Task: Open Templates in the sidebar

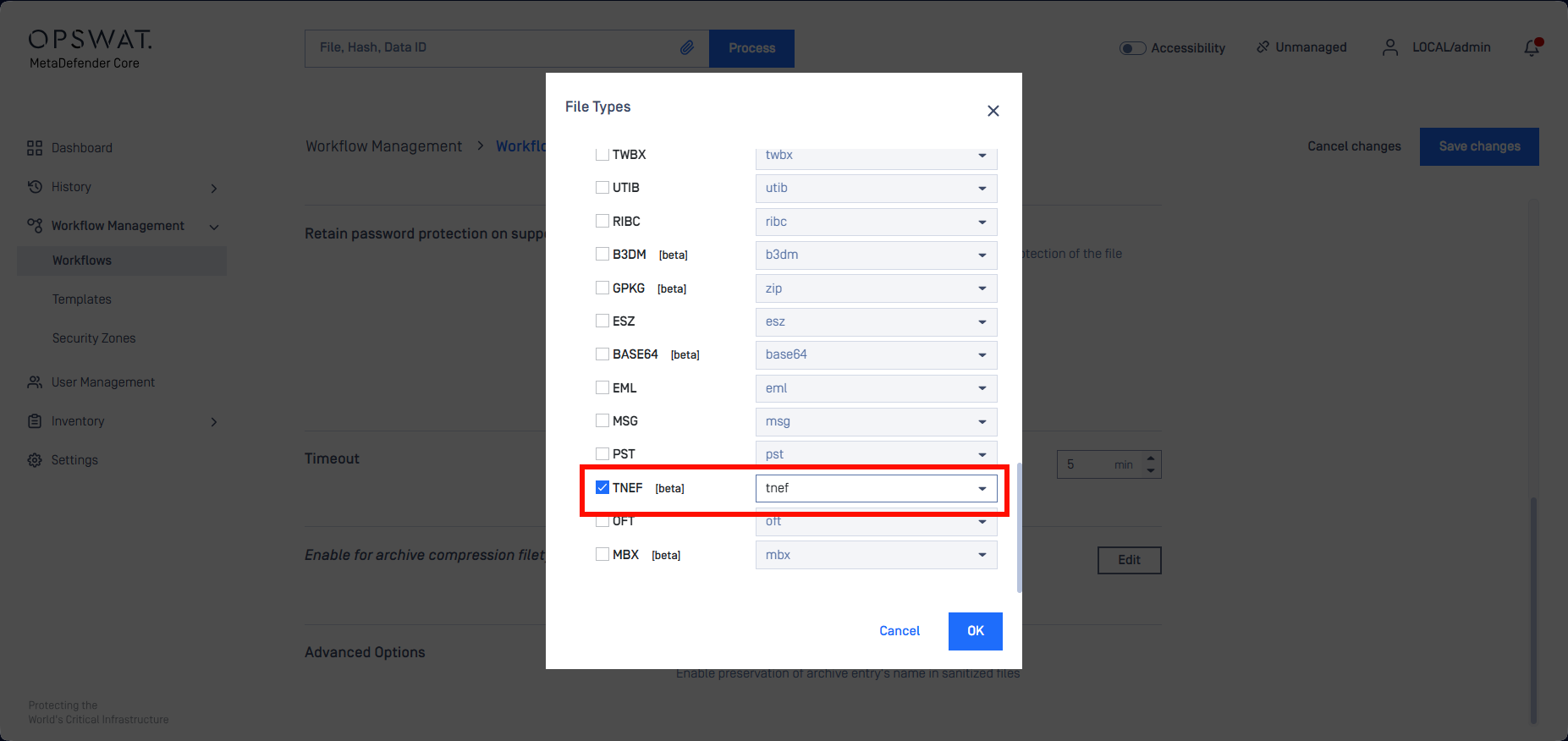Action: [x=82, y=299]
